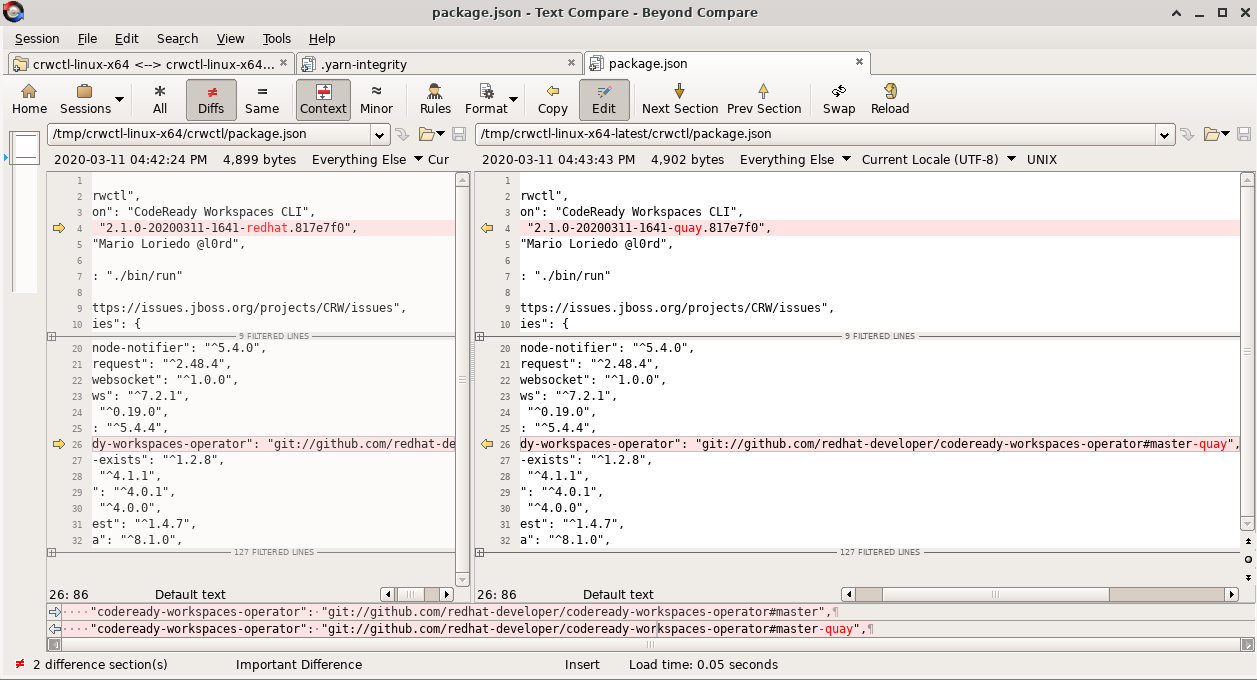Expand left 9 filtered lines section
This screenshot has width=1257, height=680.
coord(52,337)
